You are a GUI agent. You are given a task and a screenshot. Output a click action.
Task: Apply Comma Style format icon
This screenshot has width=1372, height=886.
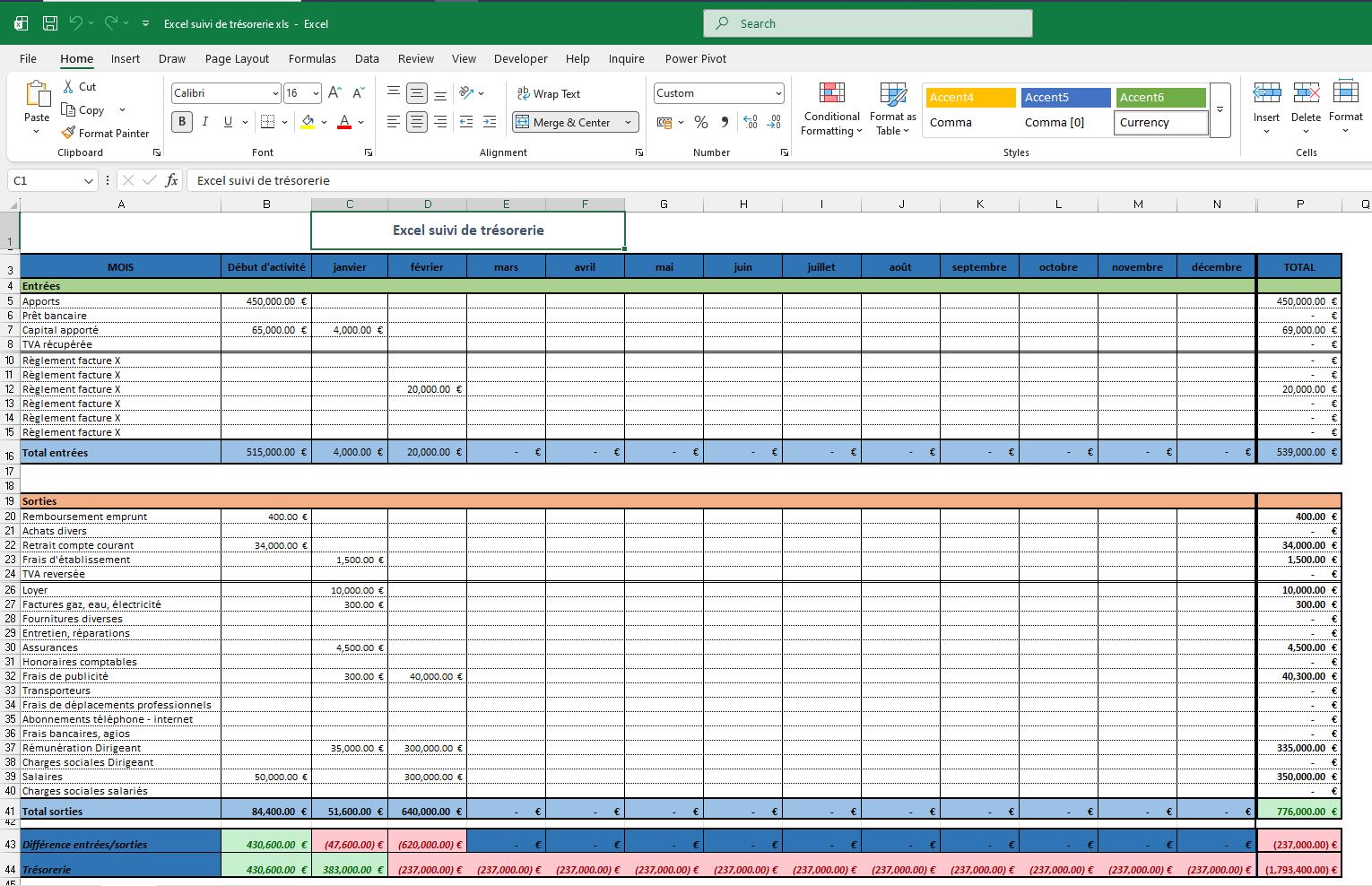tap(725, 122)
